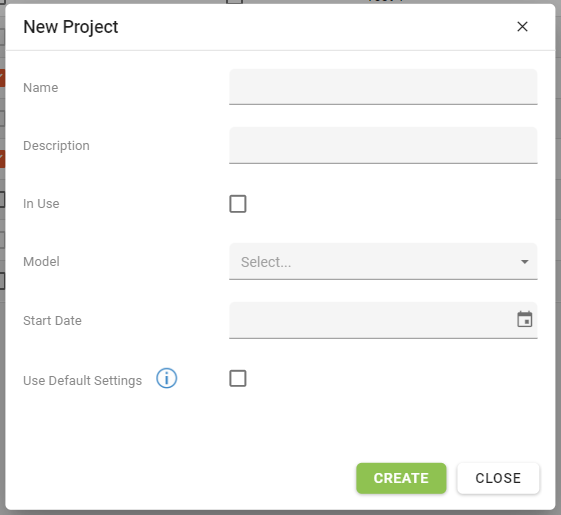561x515 pixels.
Task: Show info about Use Default Settings
Action: tap(166, 378)
